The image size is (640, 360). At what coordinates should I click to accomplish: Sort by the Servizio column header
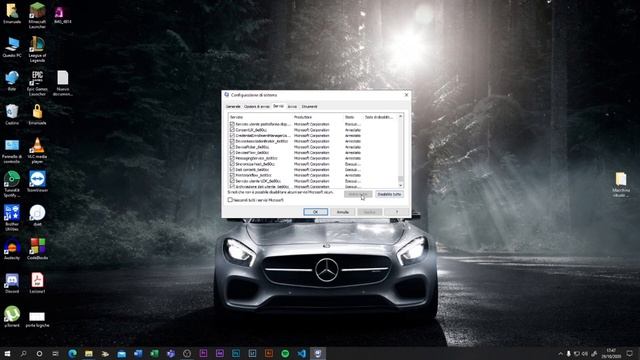[x=260, y=117]
